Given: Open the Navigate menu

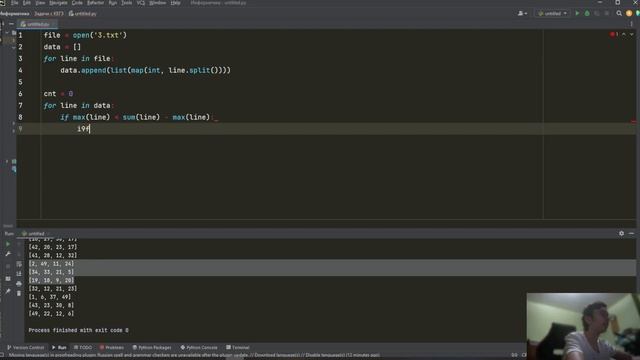Looking at the screenshot, I should pyautogui.click(x=58, y=3).
